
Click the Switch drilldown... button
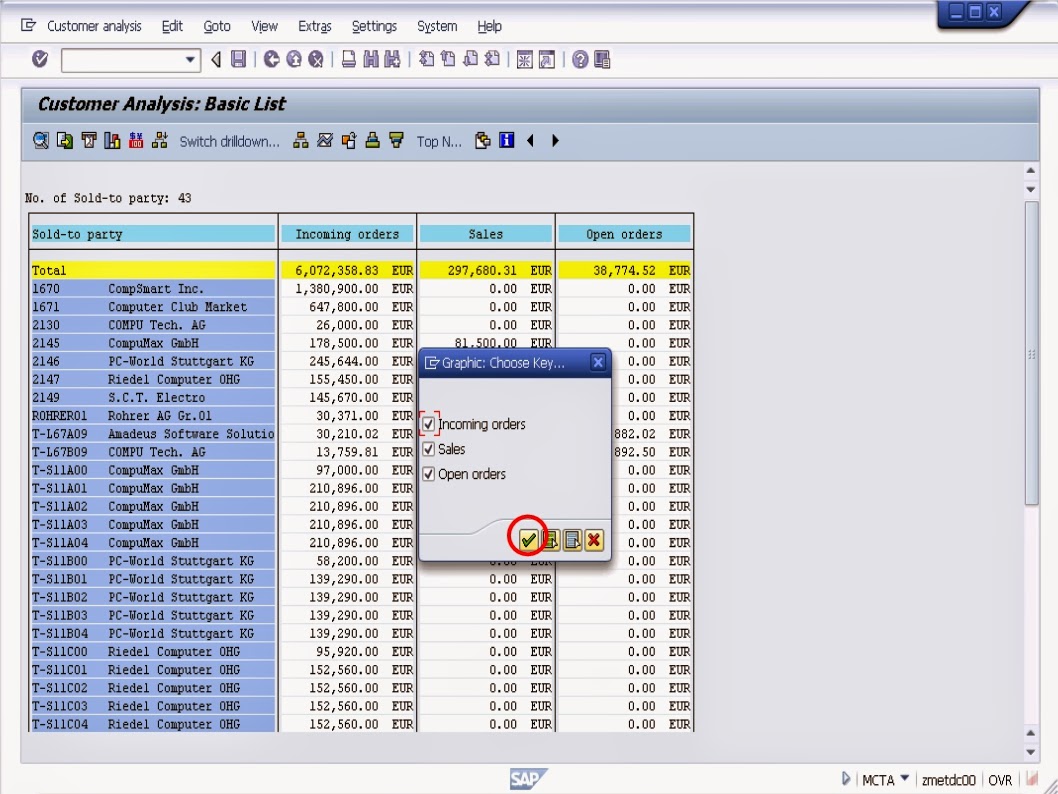point(229,142)
